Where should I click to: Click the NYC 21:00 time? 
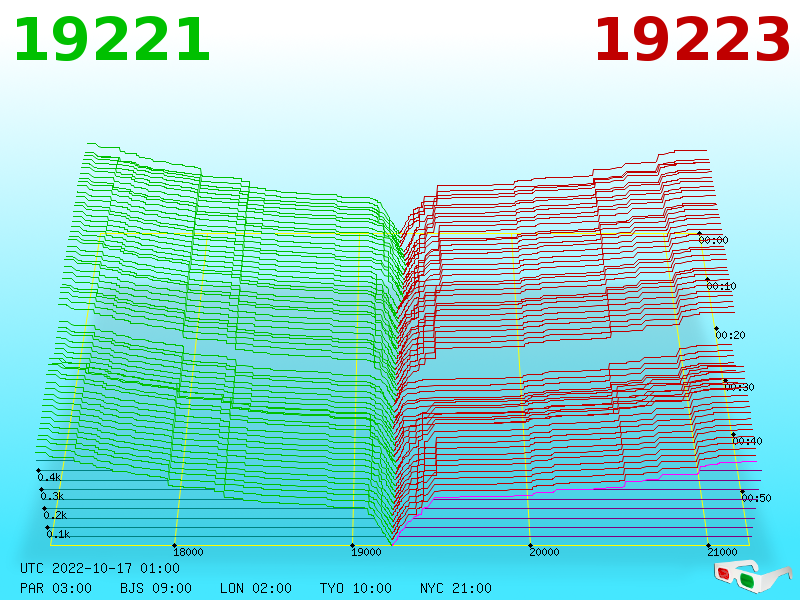point(456,588)
